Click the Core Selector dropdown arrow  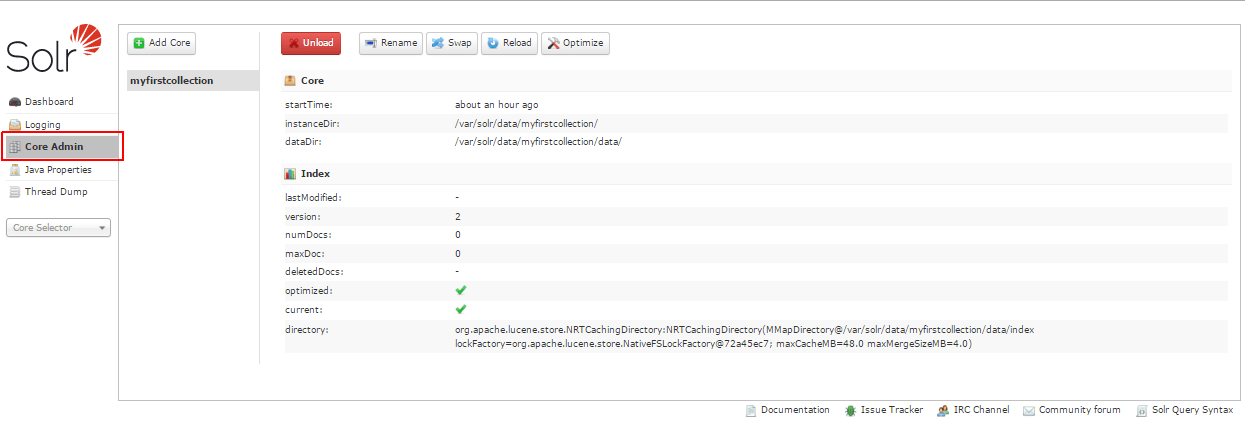point(102,228)
